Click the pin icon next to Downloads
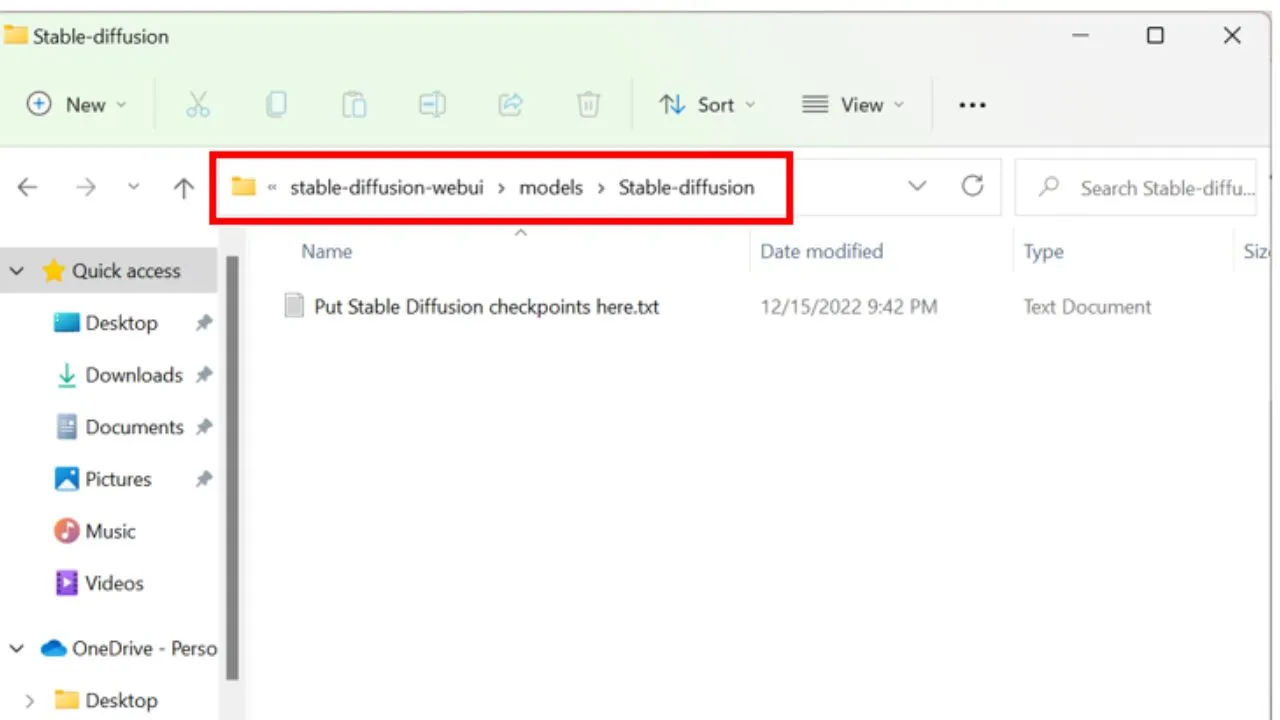The height and width of the screenshot is (720, 1280). coord(203,375)
